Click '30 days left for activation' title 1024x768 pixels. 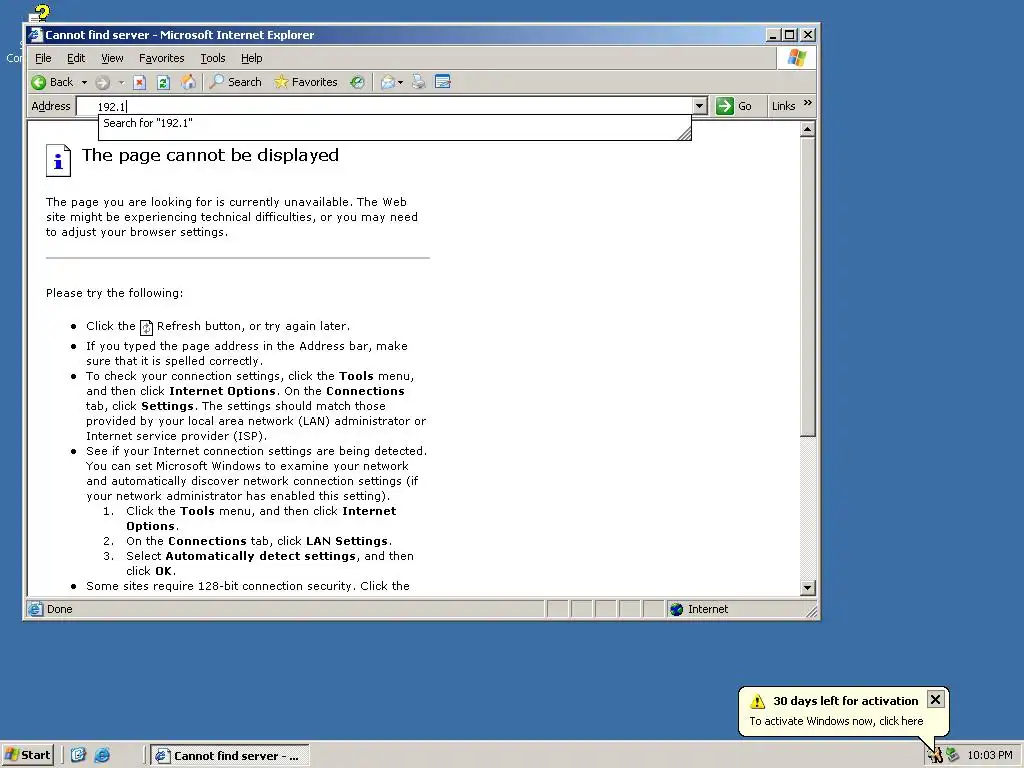[846, 701]
